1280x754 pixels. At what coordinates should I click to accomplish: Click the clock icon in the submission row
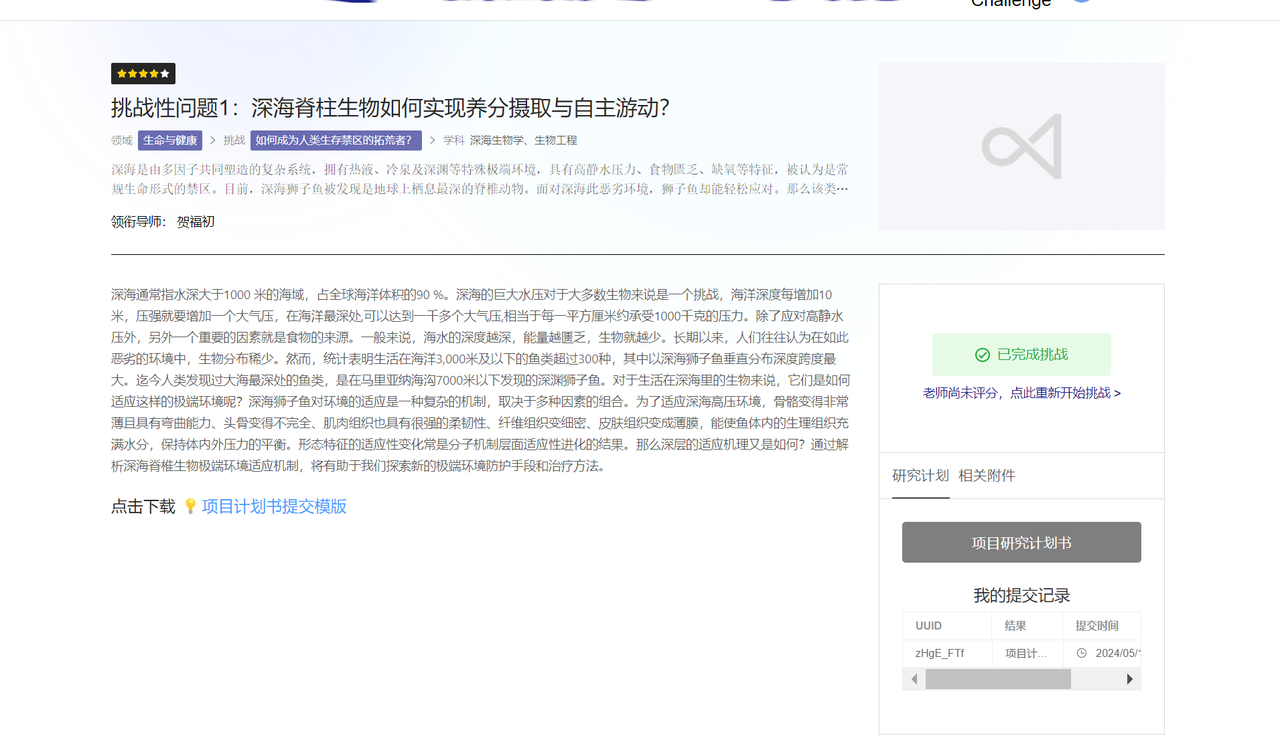[1081, 653]
